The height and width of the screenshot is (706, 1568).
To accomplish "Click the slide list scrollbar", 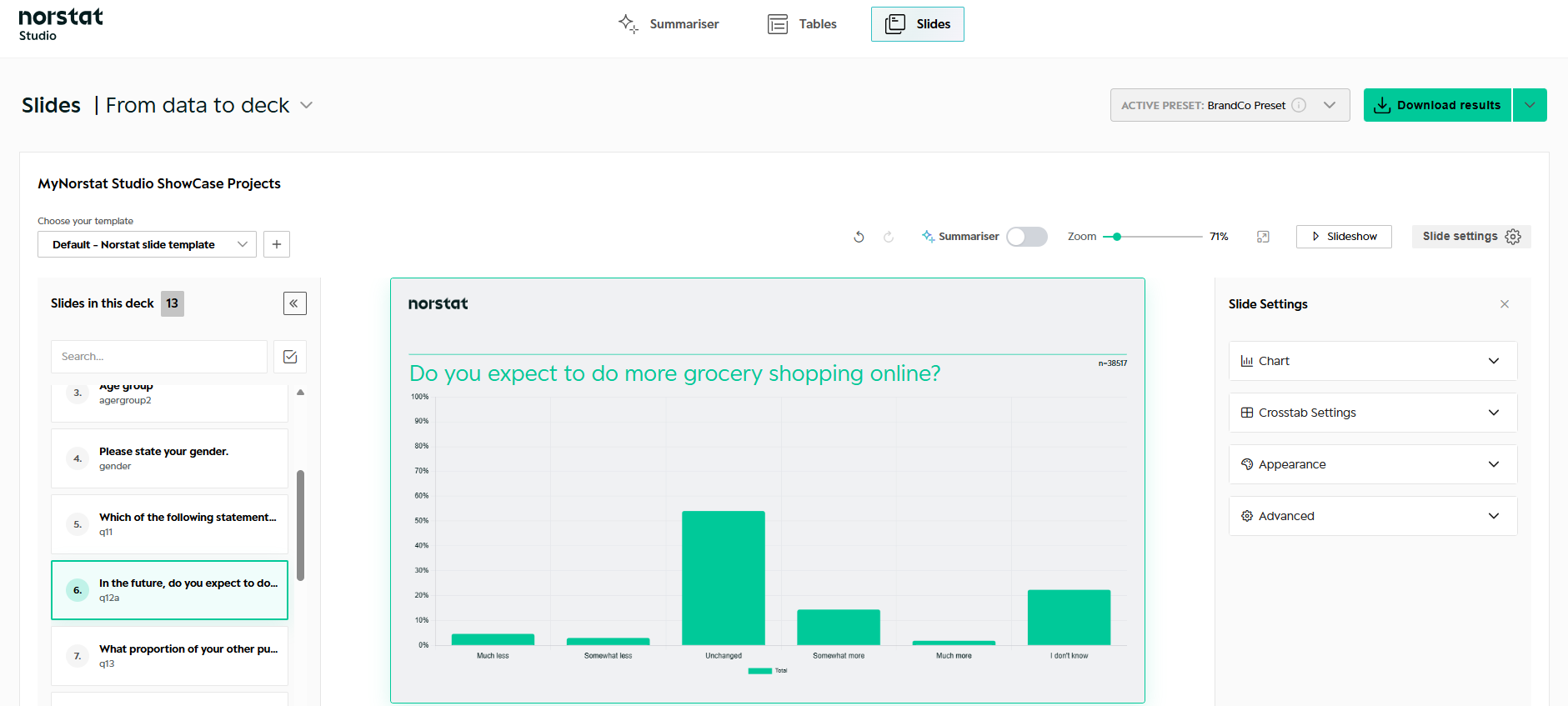I will pos(300,525).
